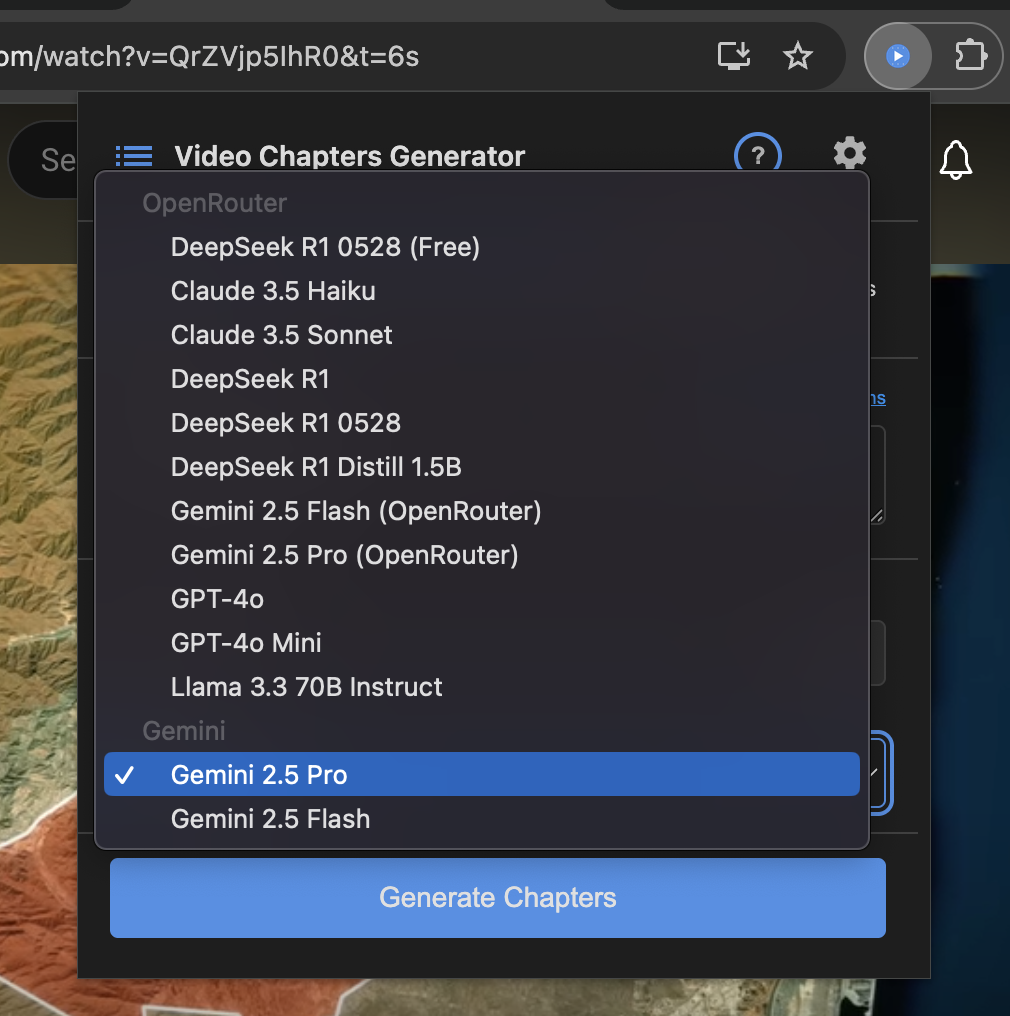Click the YouTube search box behind the popup
Screen dimensions: 1010x1016
coord(43,159)
